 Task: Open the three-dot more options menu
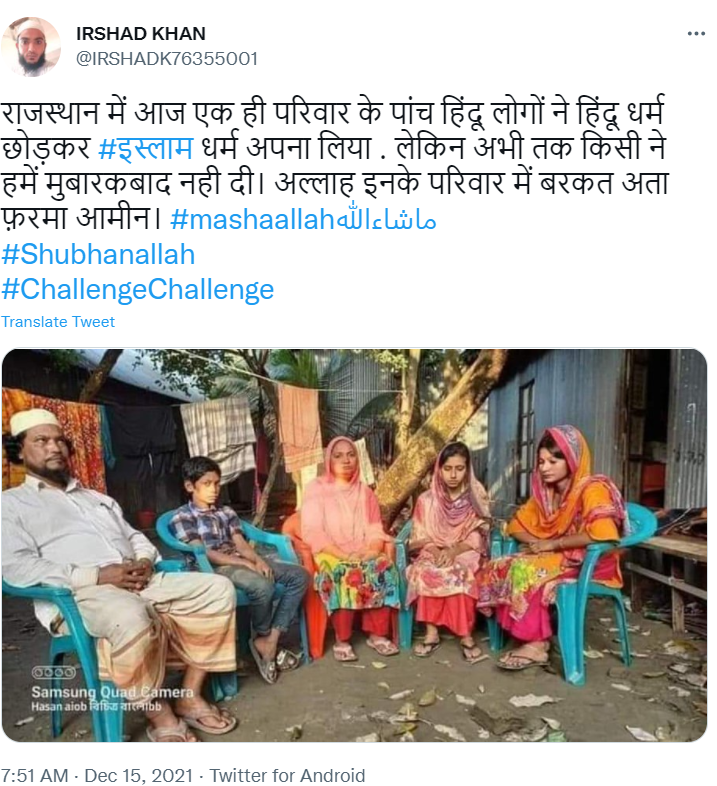point(696,34)
